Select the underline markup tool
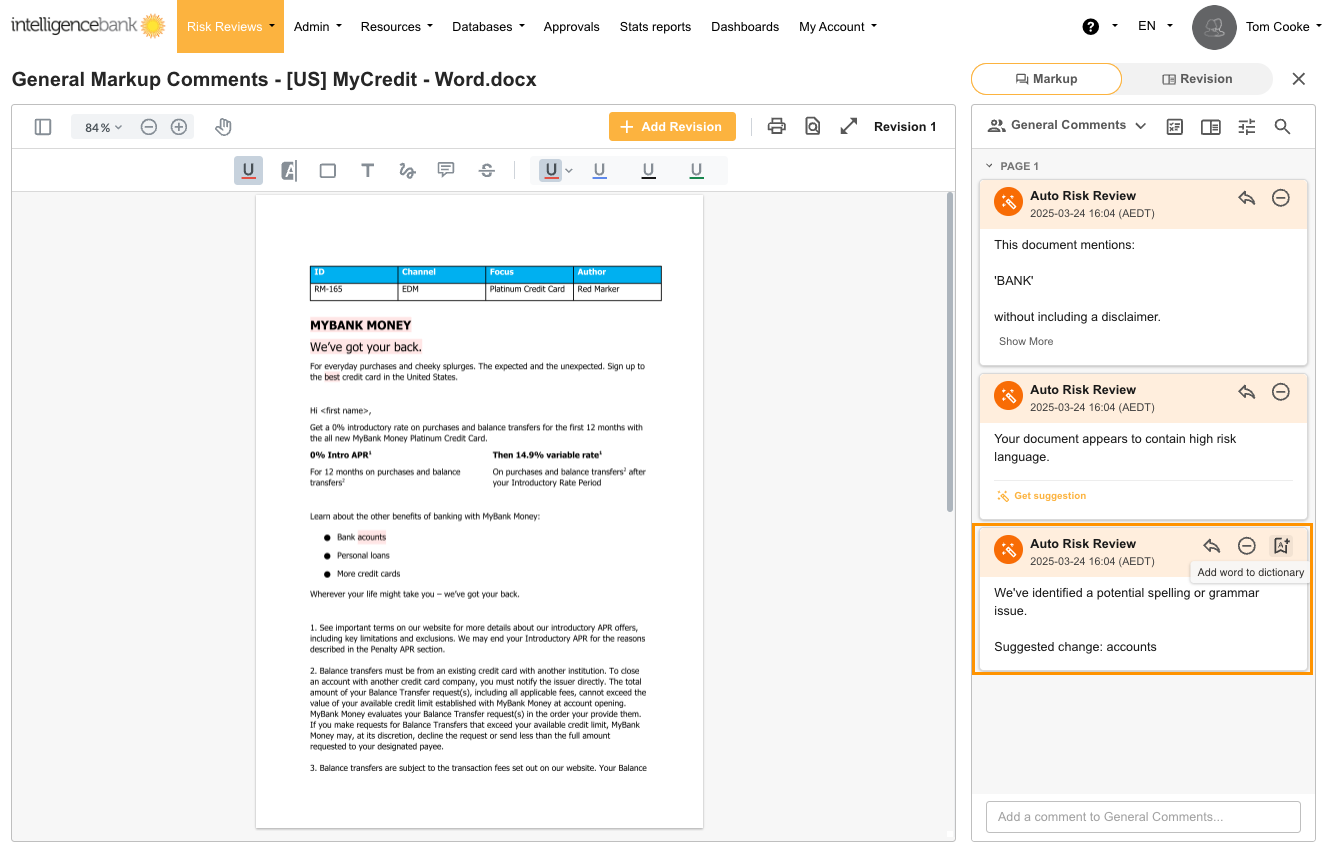This screenshot has width=1325, height=852. (248, 171)
